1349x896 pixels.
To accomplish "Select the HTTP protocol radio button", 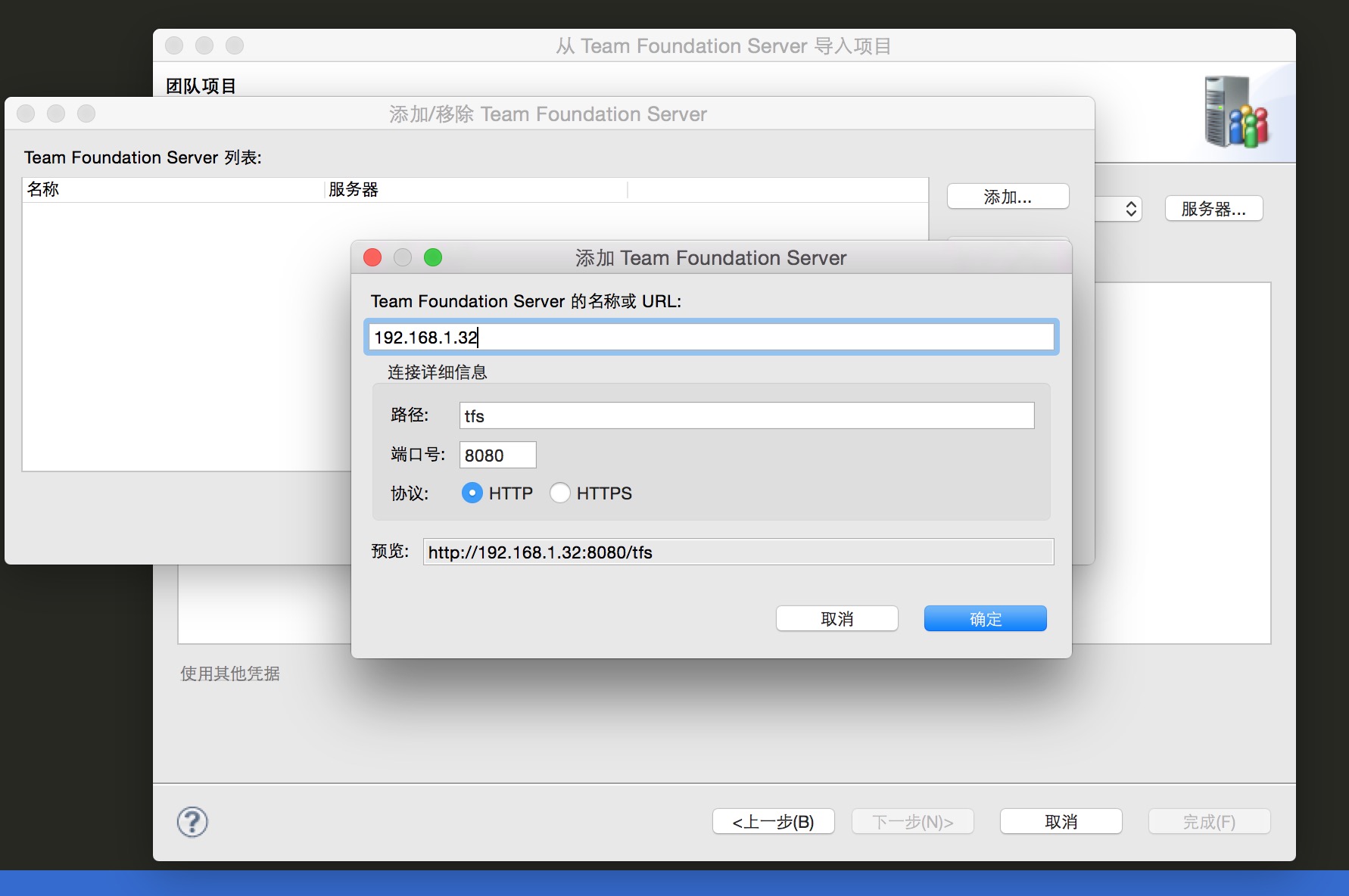I will point(472,493).
